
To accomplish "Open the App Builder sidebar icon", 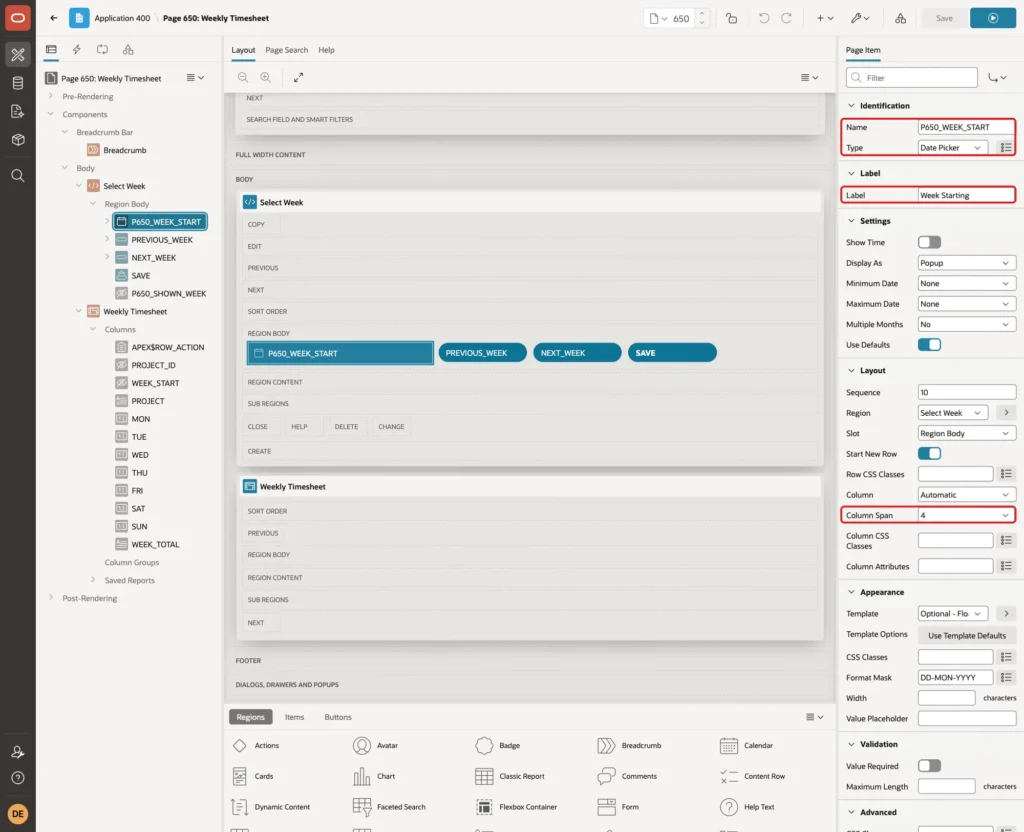I will 18,55.
